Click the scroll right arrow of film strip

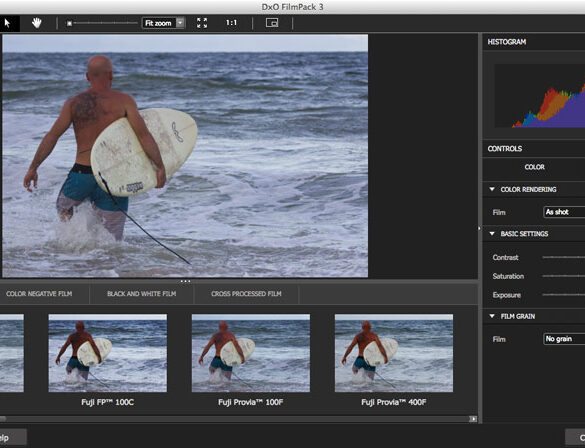[x=473, y=419]
